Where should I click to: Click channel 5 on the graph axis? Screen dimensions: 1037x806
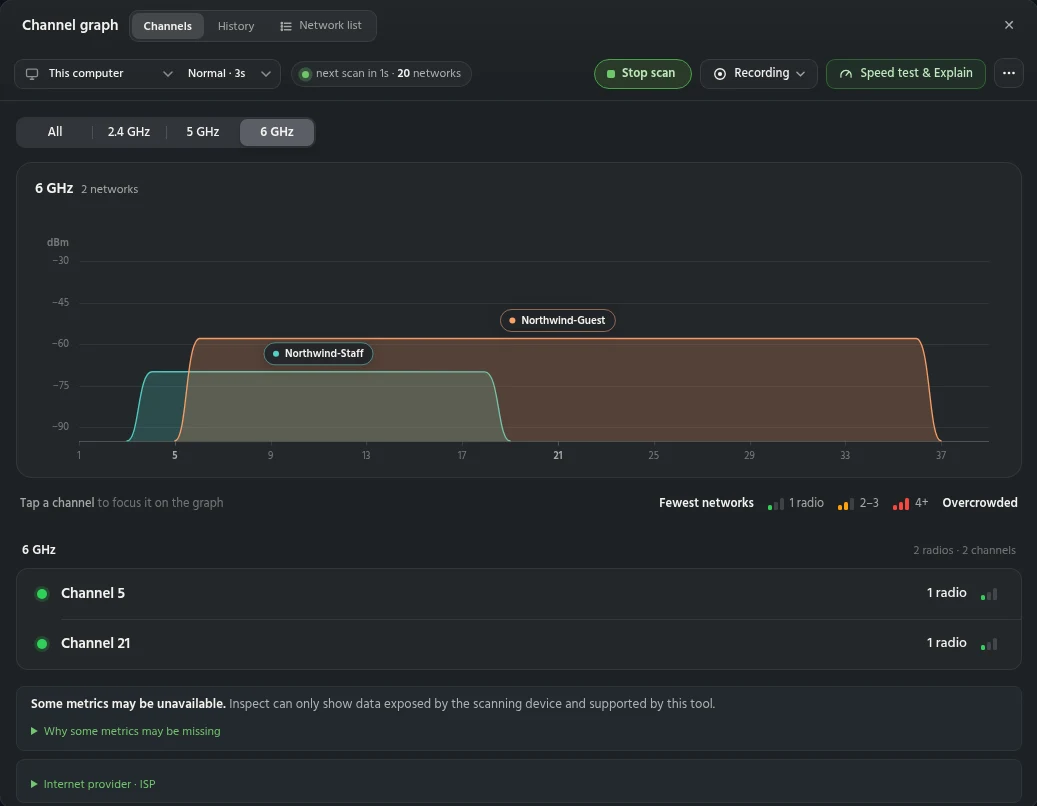[x=175, y=456]
